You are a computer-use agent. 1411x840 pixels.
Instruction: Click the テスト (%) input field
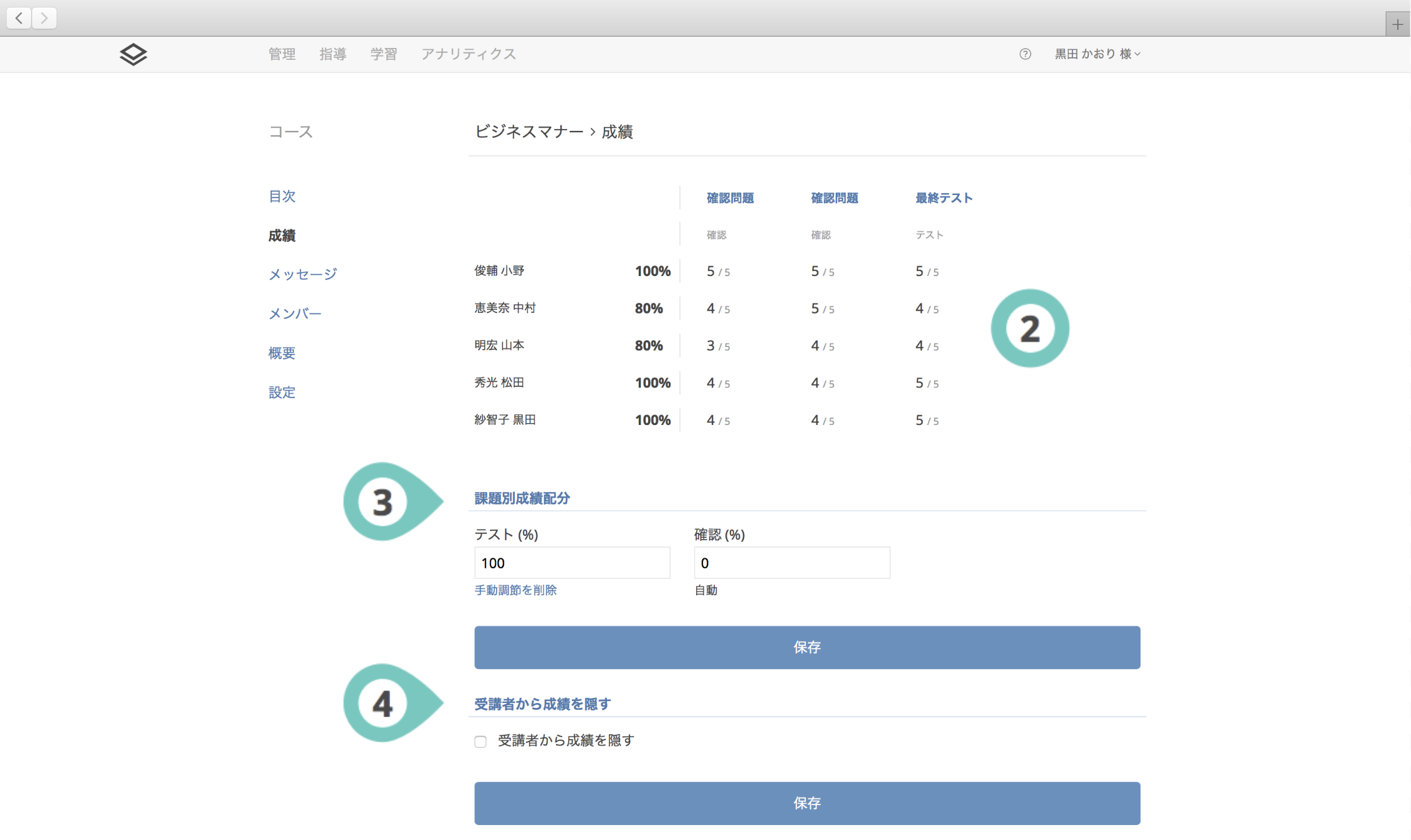572,563
